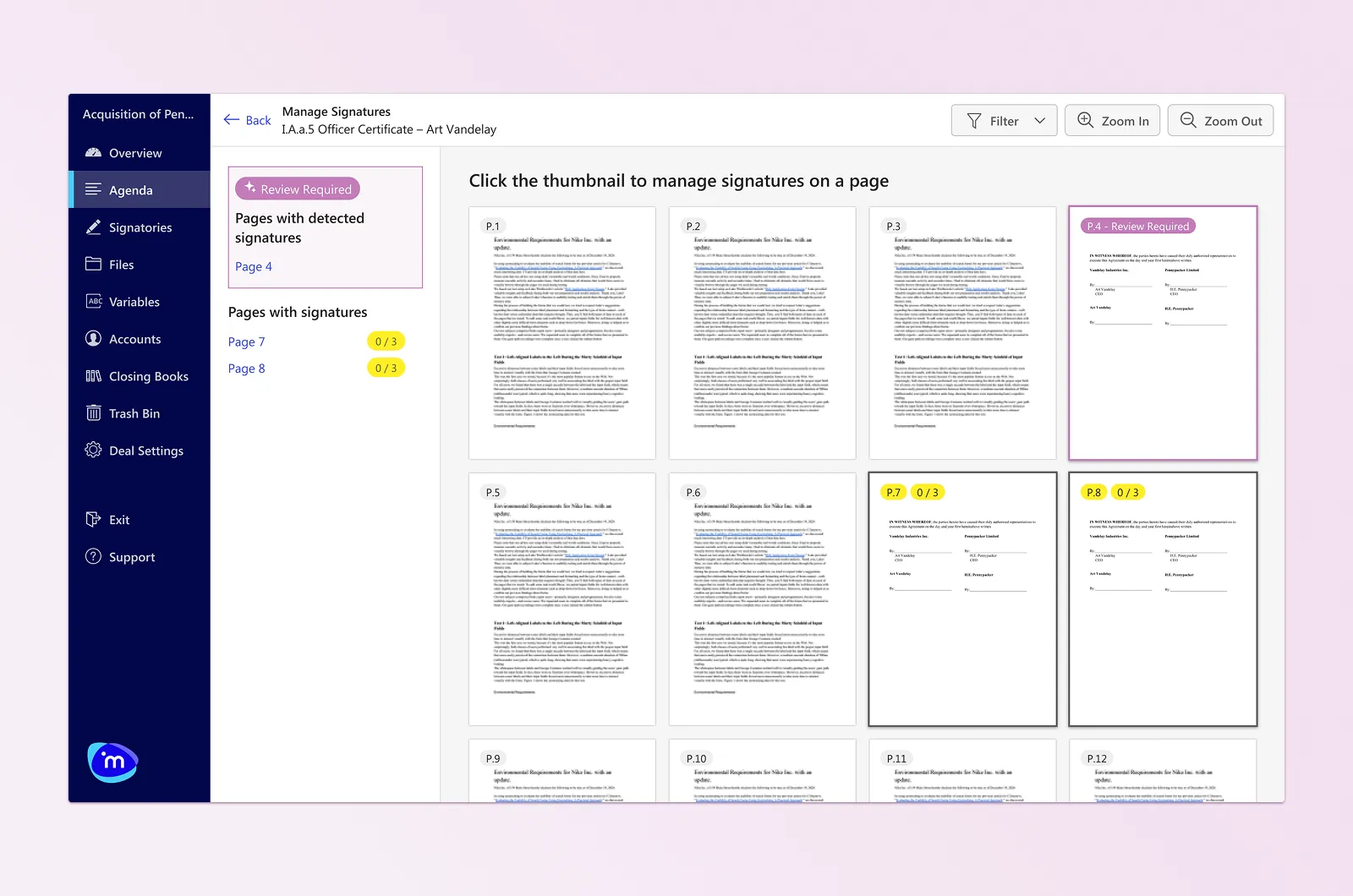Screen dimensions: 1353x896
Task: Open Support in the sidebar
Action: tap(140, 557)
